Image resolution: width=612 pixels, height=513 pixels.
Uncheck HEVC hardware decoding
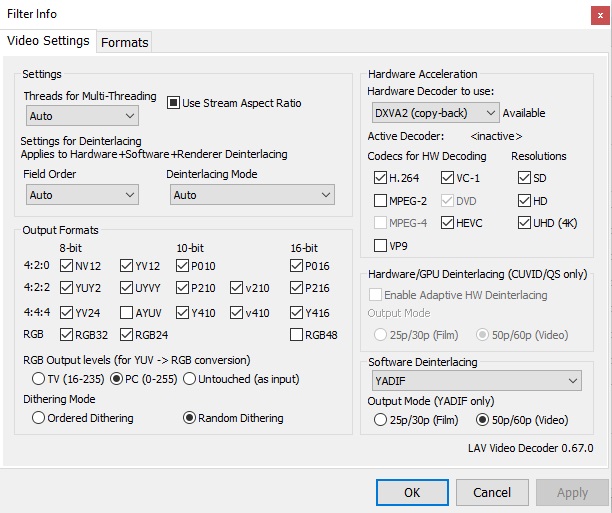446,223
